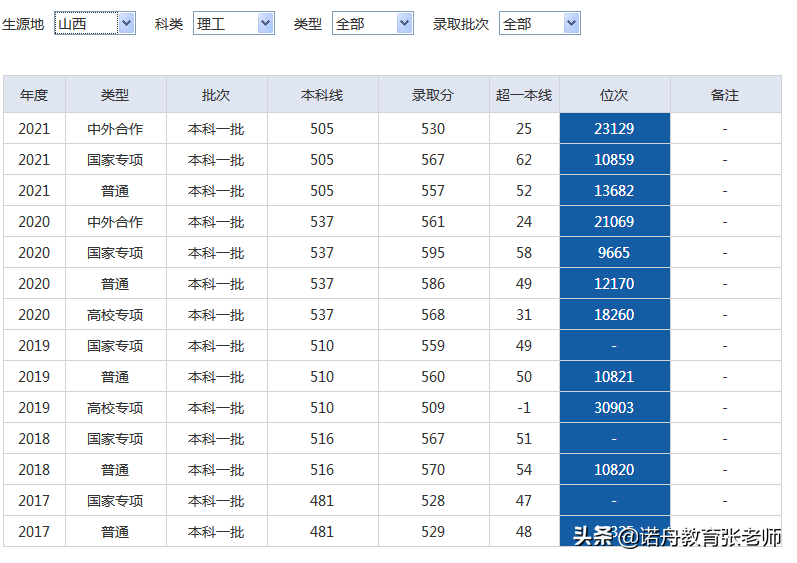Open the 科类 dropdown showing 理工
The image size is (797, 563).
click(234, 23)
